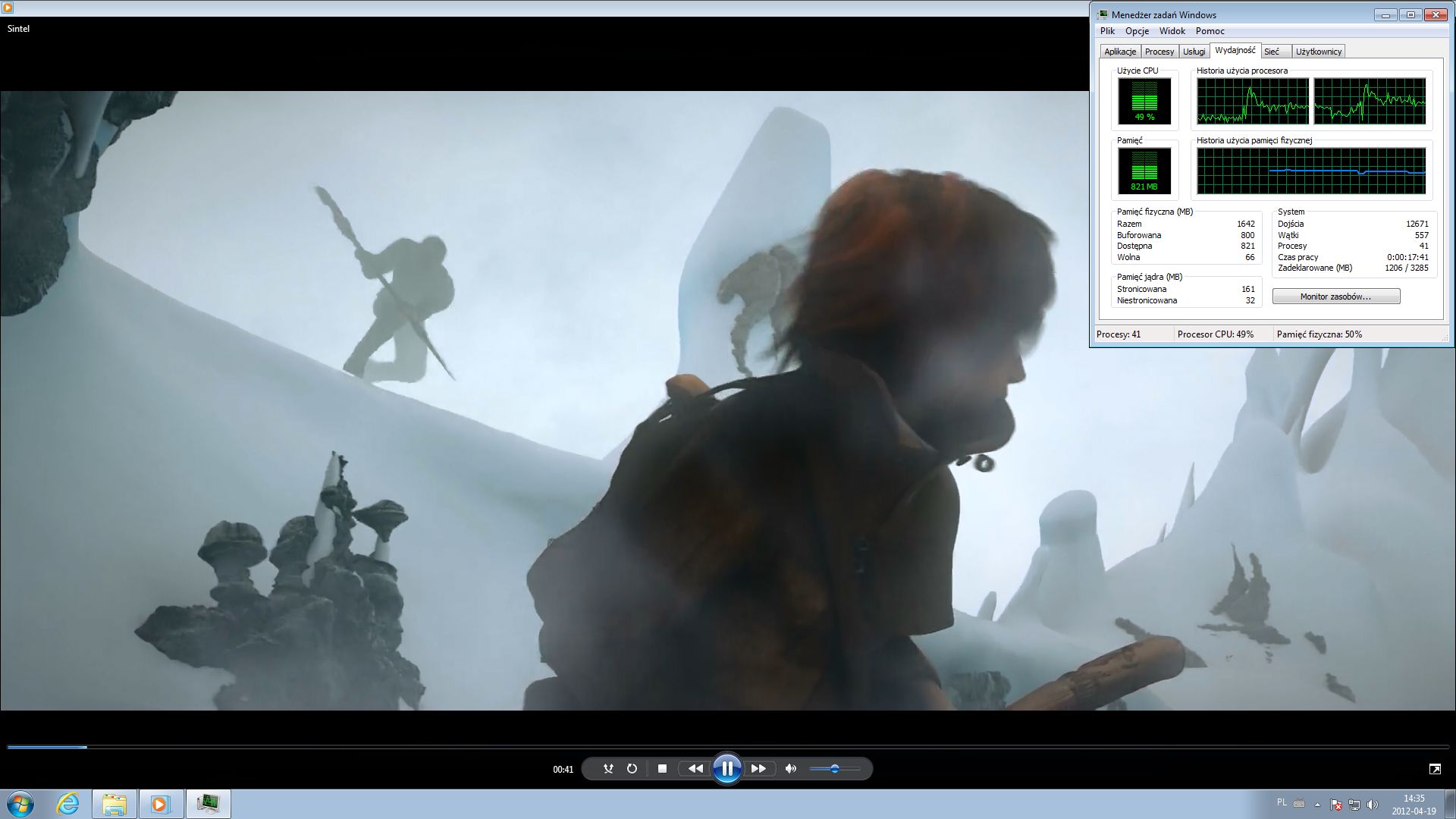Click the Task Manager title bar icon
The image size is (1456, 819).
(1103, 14)
